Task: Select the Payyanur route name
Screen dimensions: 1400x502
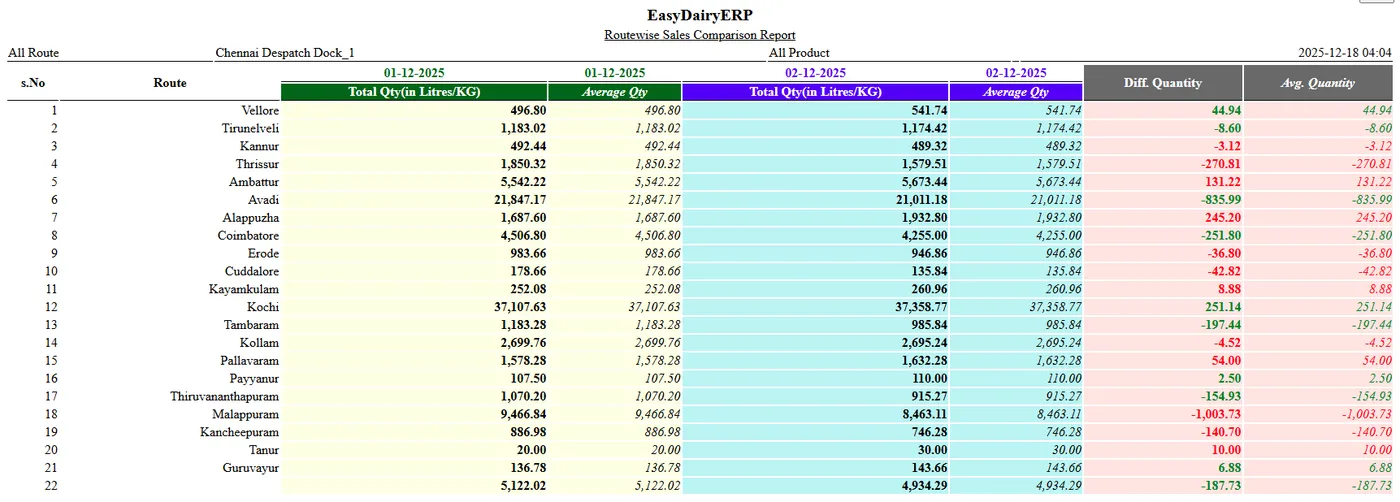Action: click(254, 378)
